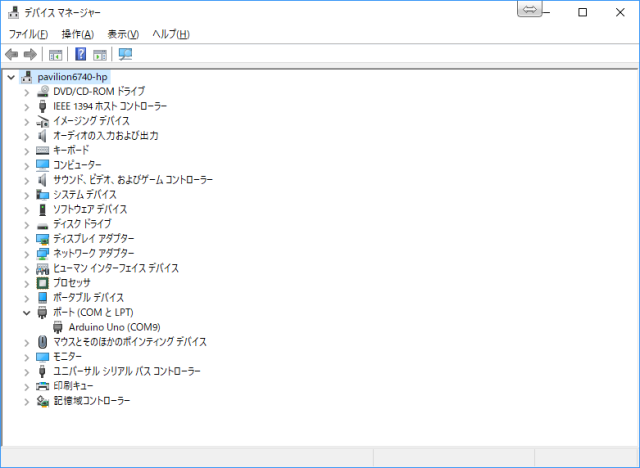Click the 印刷キュー printer icon
Image resolution: width=640 pixels, height=468 pixels.
[42, 386]
